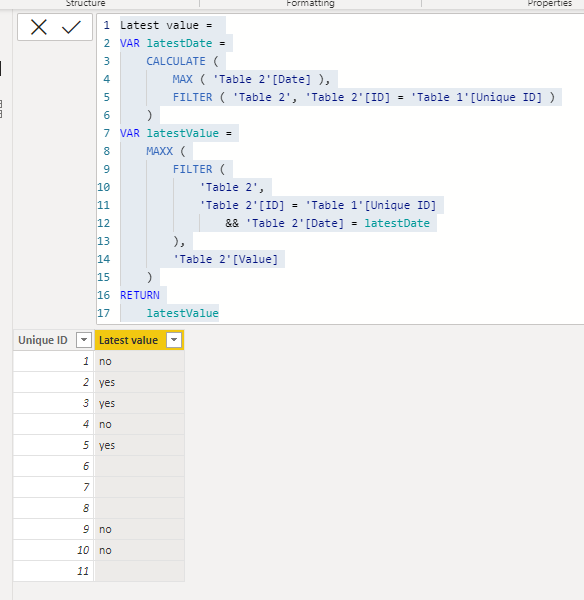Open the Unique ID column filter dropdown

click(84, 340)
